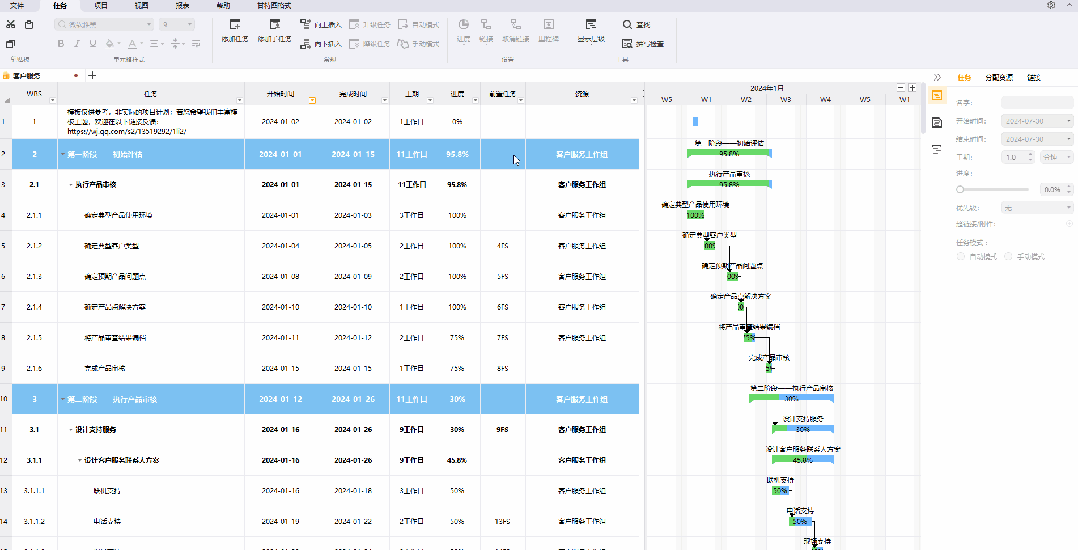
Task: Collapse the WBS 3.1.1 summary row
Action: tap(79, 460)
